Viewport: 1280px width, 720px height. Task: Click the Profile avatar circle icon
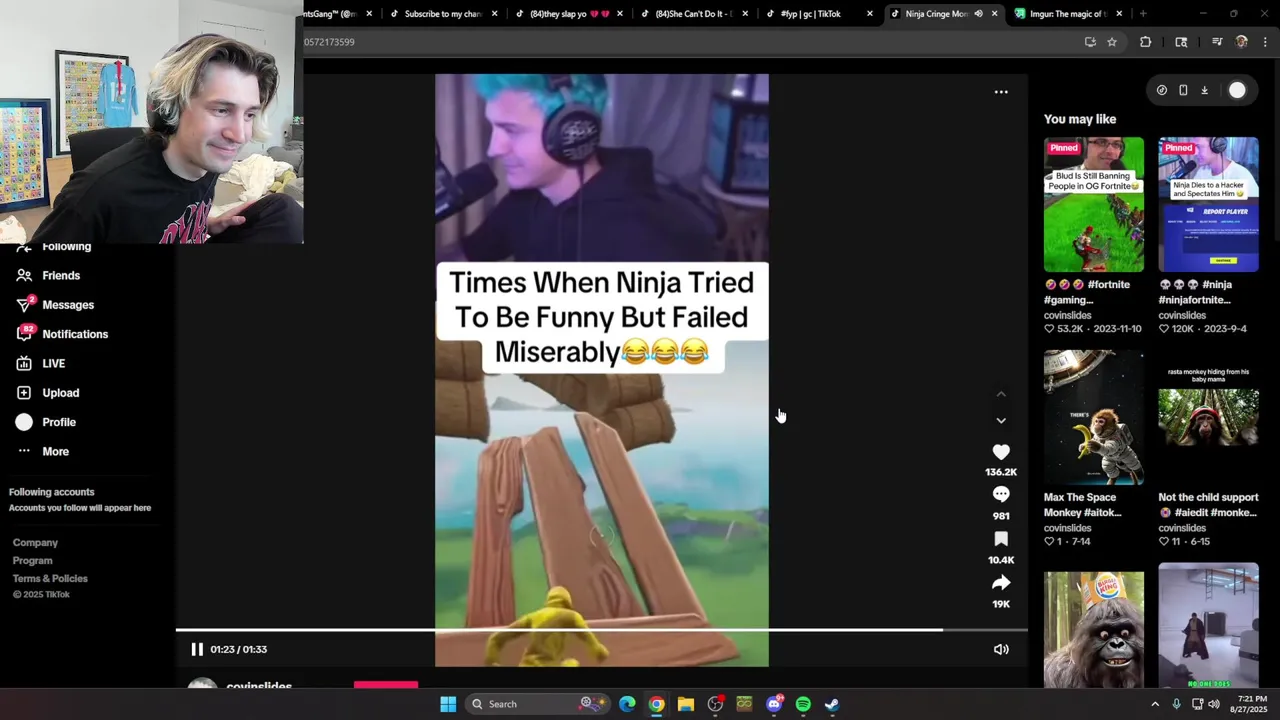tap(24, 422)
